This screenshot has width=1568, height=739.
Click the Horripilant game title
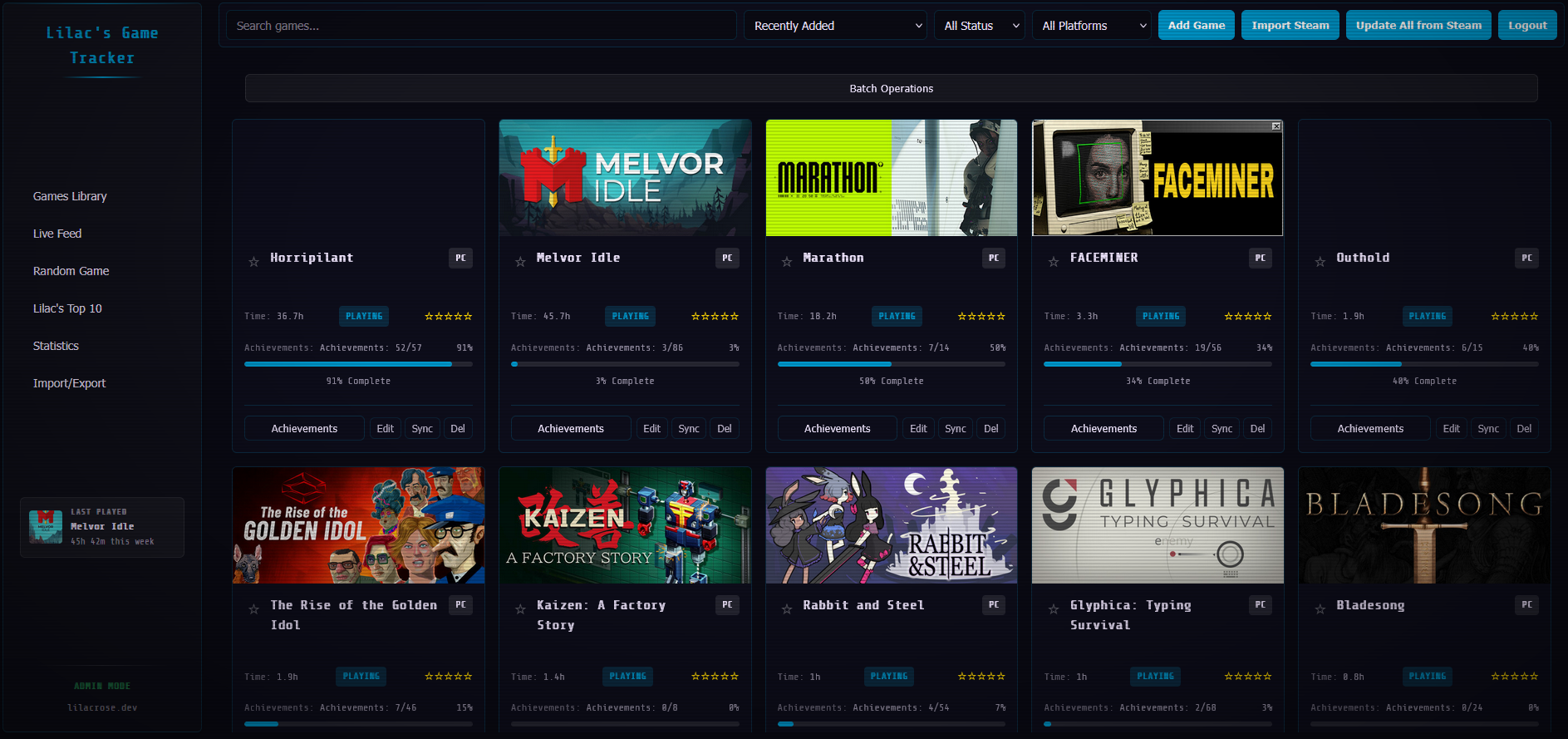[x=312, y=258]
